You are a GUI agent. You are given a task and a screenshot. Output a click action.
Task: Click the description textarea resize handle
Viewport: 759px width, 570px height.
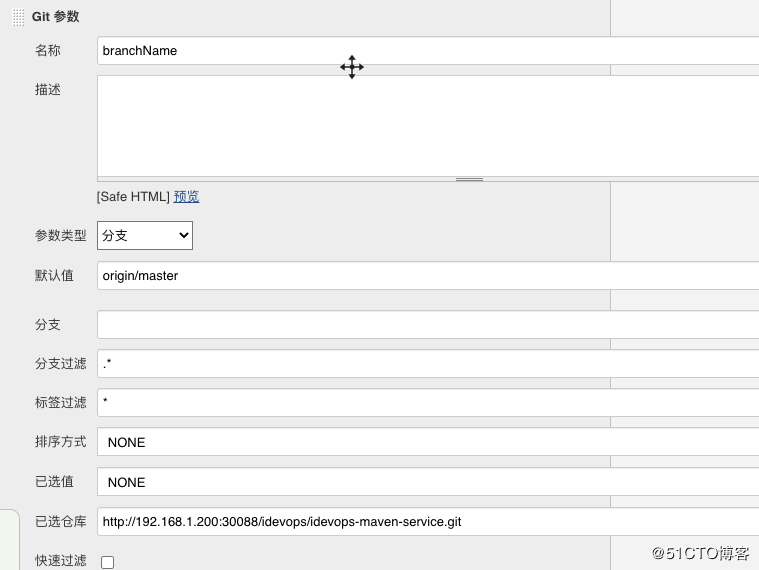(x=469, y=179)
